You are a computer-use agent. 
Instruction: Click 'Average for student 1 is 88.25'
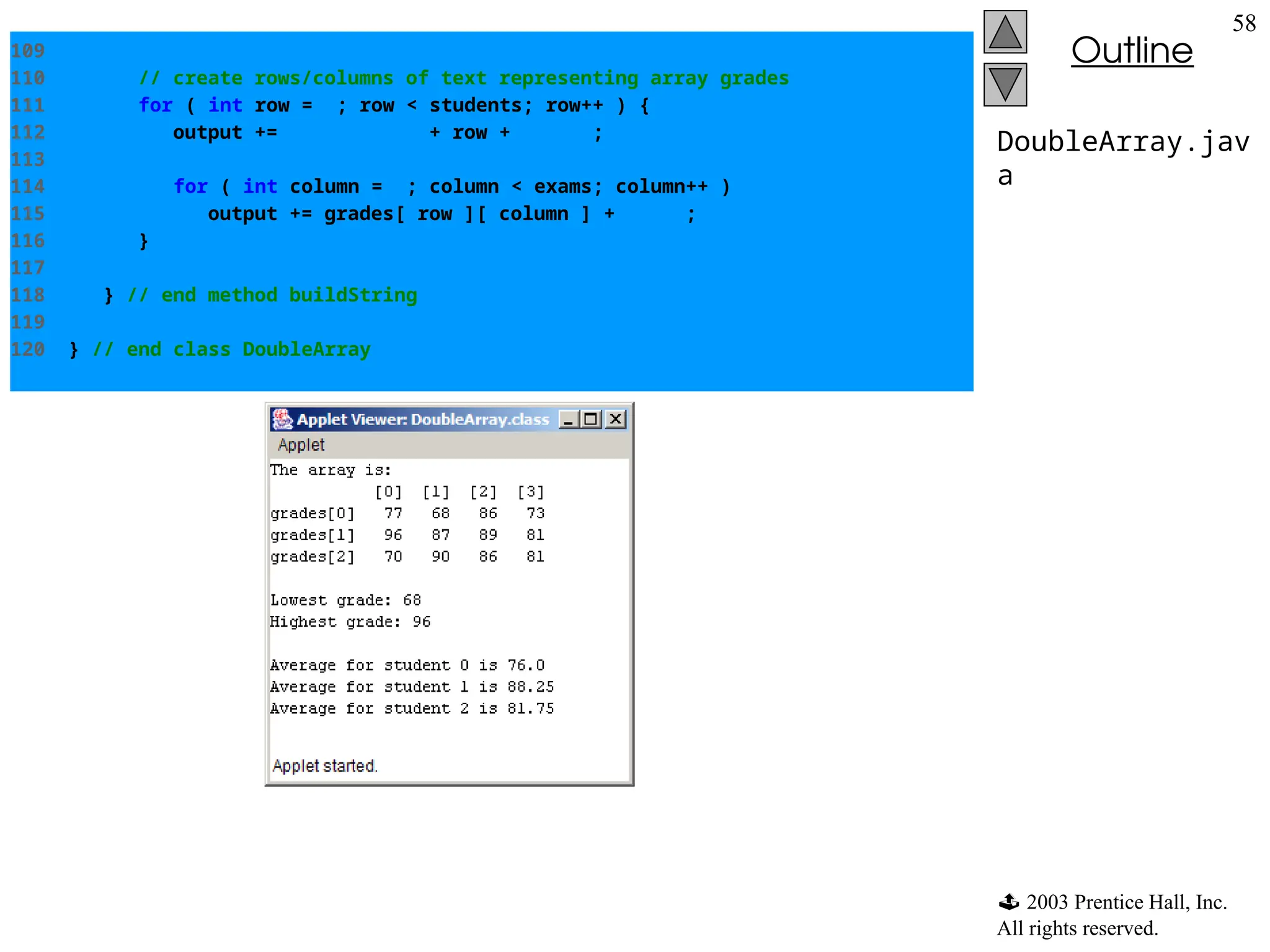click(x=412, y=687)
